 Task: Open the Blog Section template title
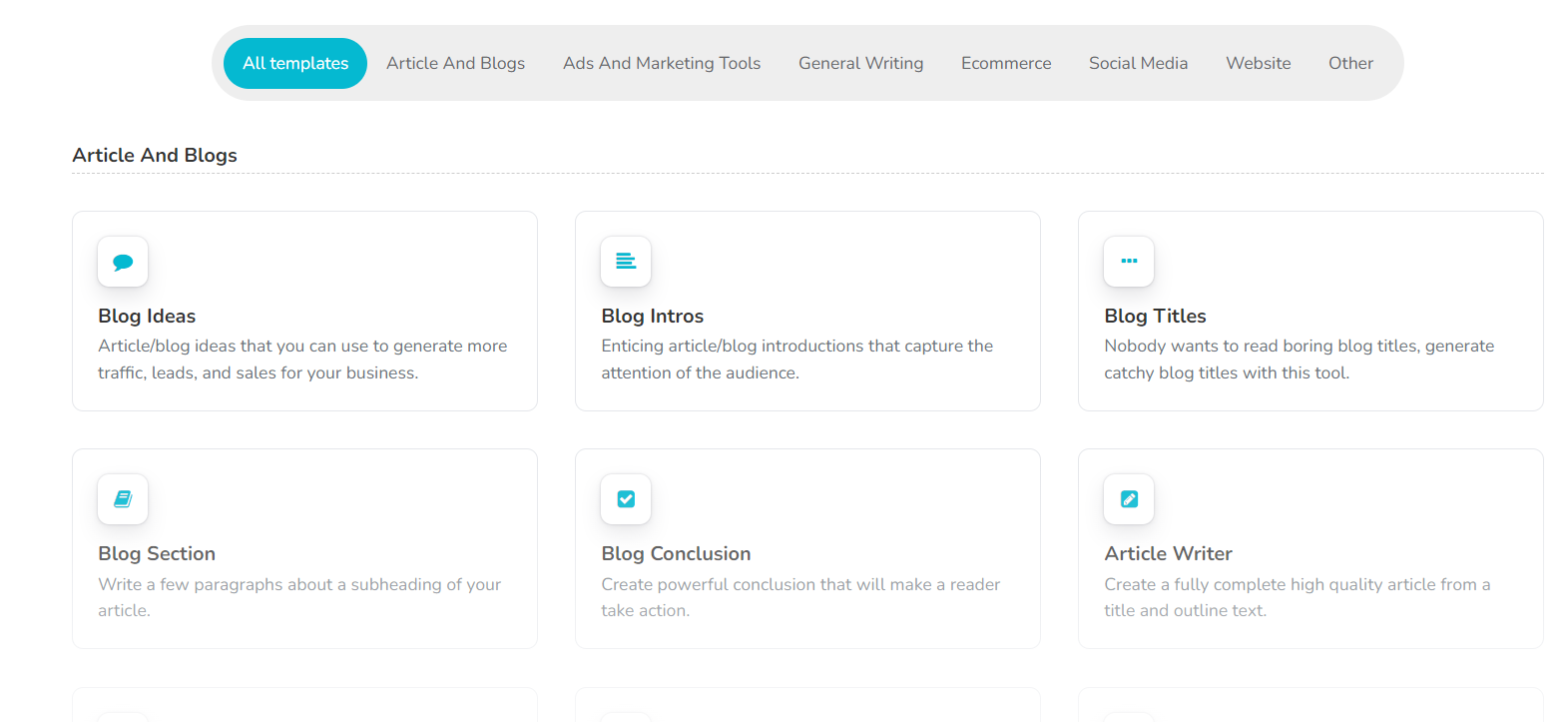(x=157, y=553)
